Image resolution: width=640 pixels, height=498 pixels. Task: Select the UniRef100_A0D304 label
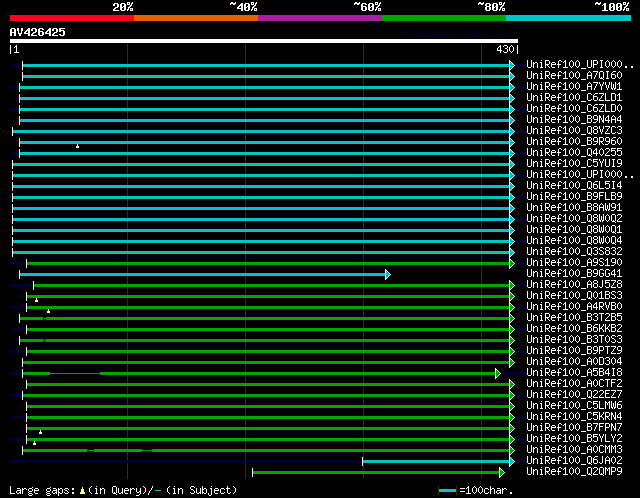pyautogui.click(x=574, y=362)
